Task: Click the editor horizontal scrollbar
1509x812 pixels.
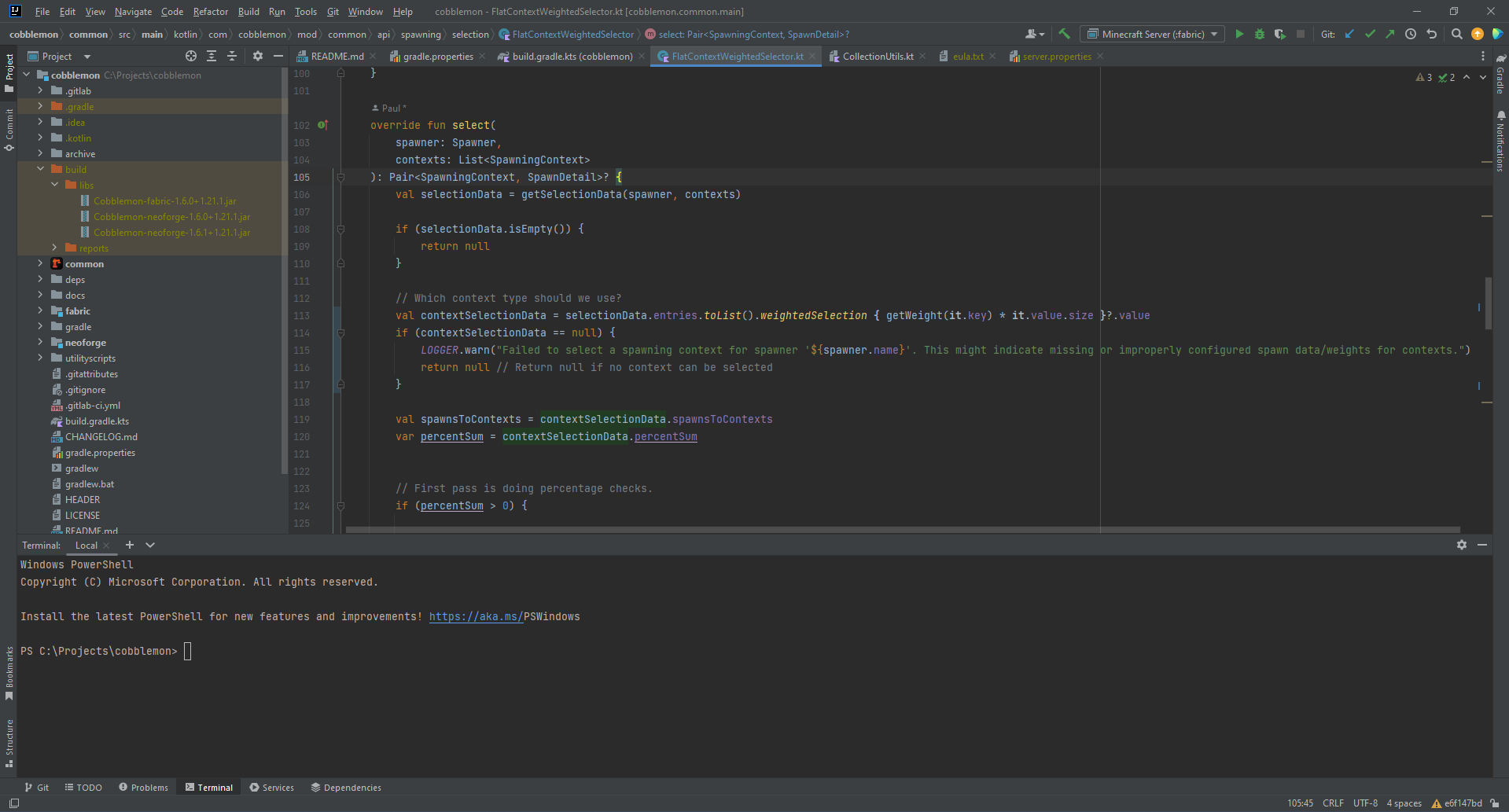Action: click(903, 530)
